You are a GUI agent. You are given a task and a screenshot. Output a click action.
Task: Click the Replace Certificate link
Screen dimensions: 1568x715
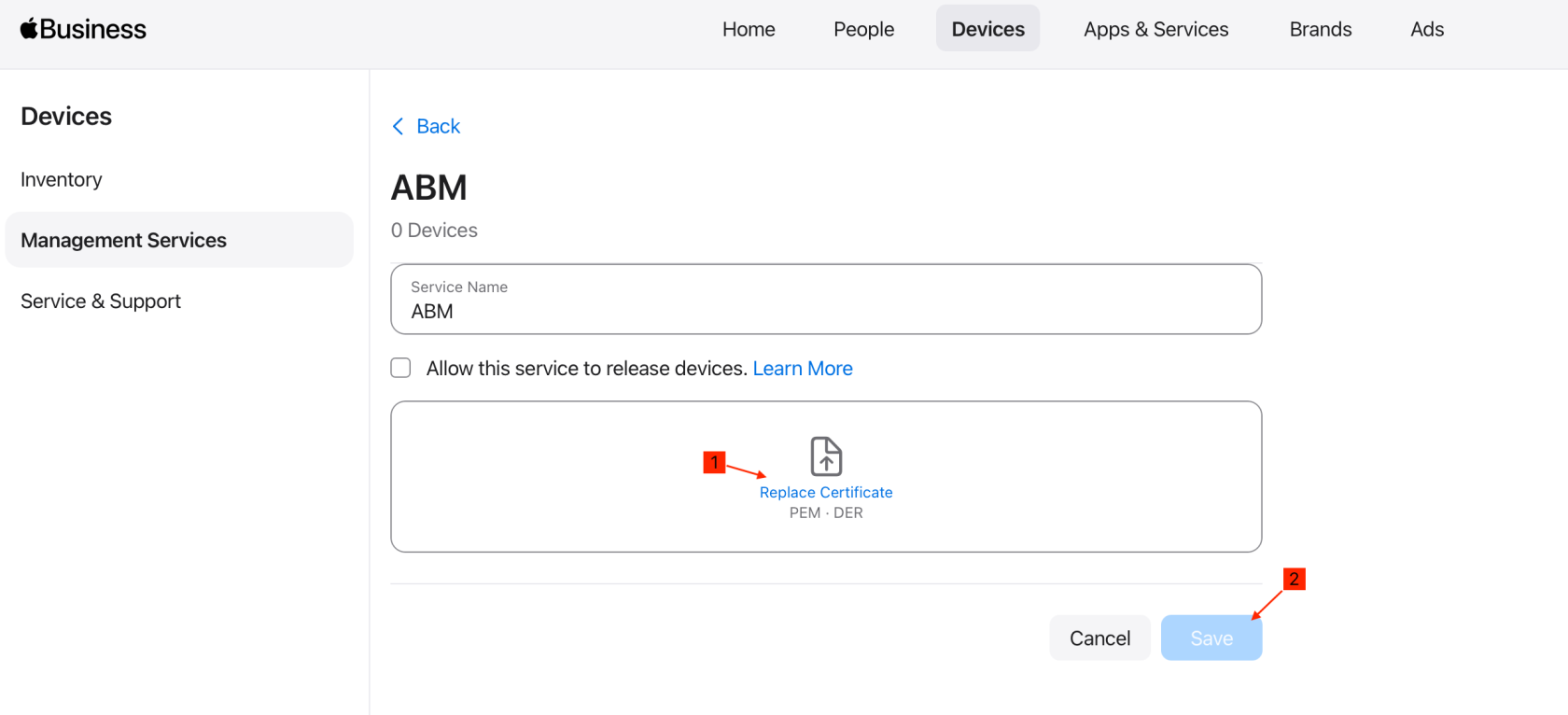(x=826, y=492)
